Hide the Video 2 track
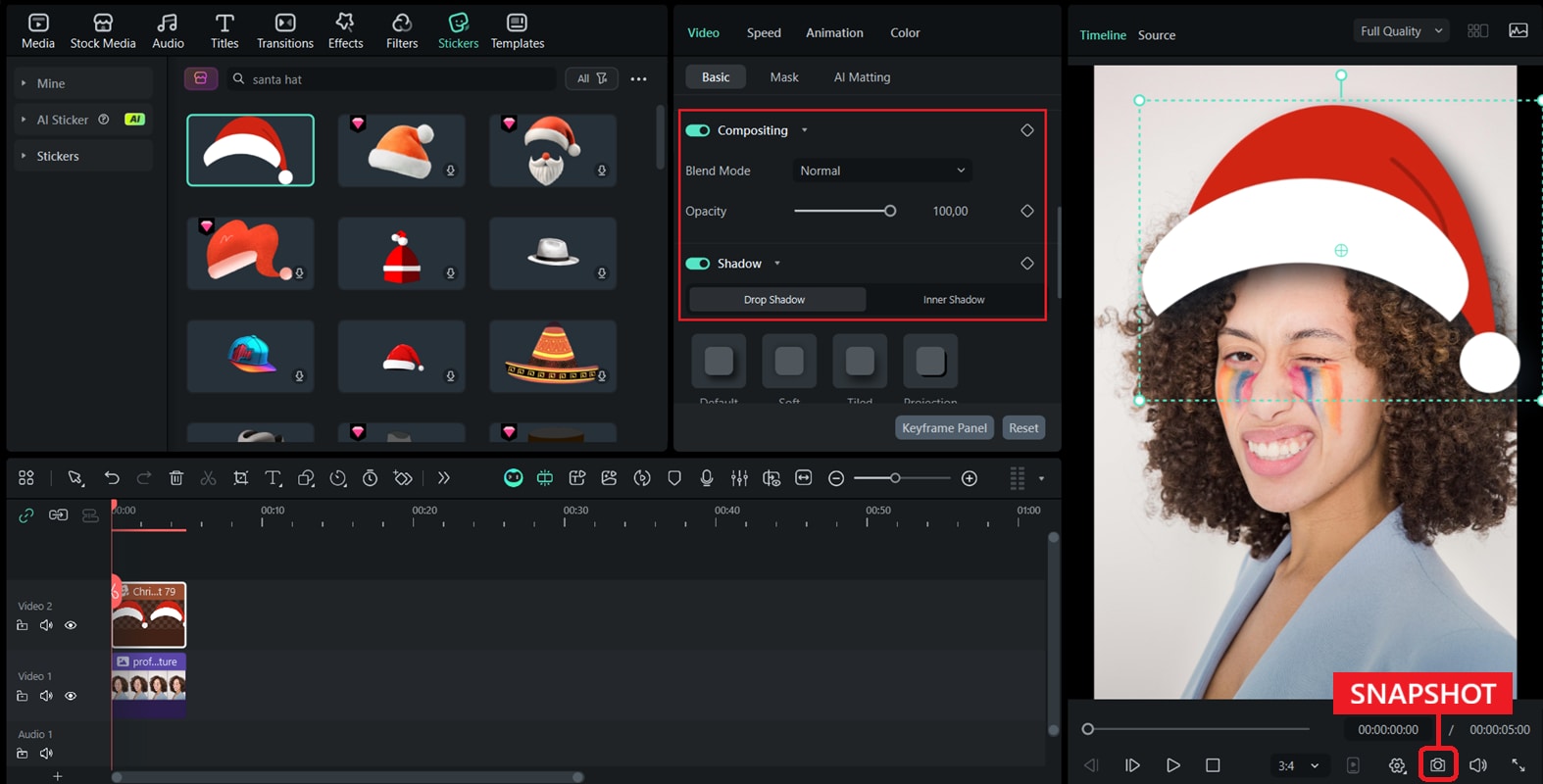The height and width of the screenshot is (784, 1543). 71,625
